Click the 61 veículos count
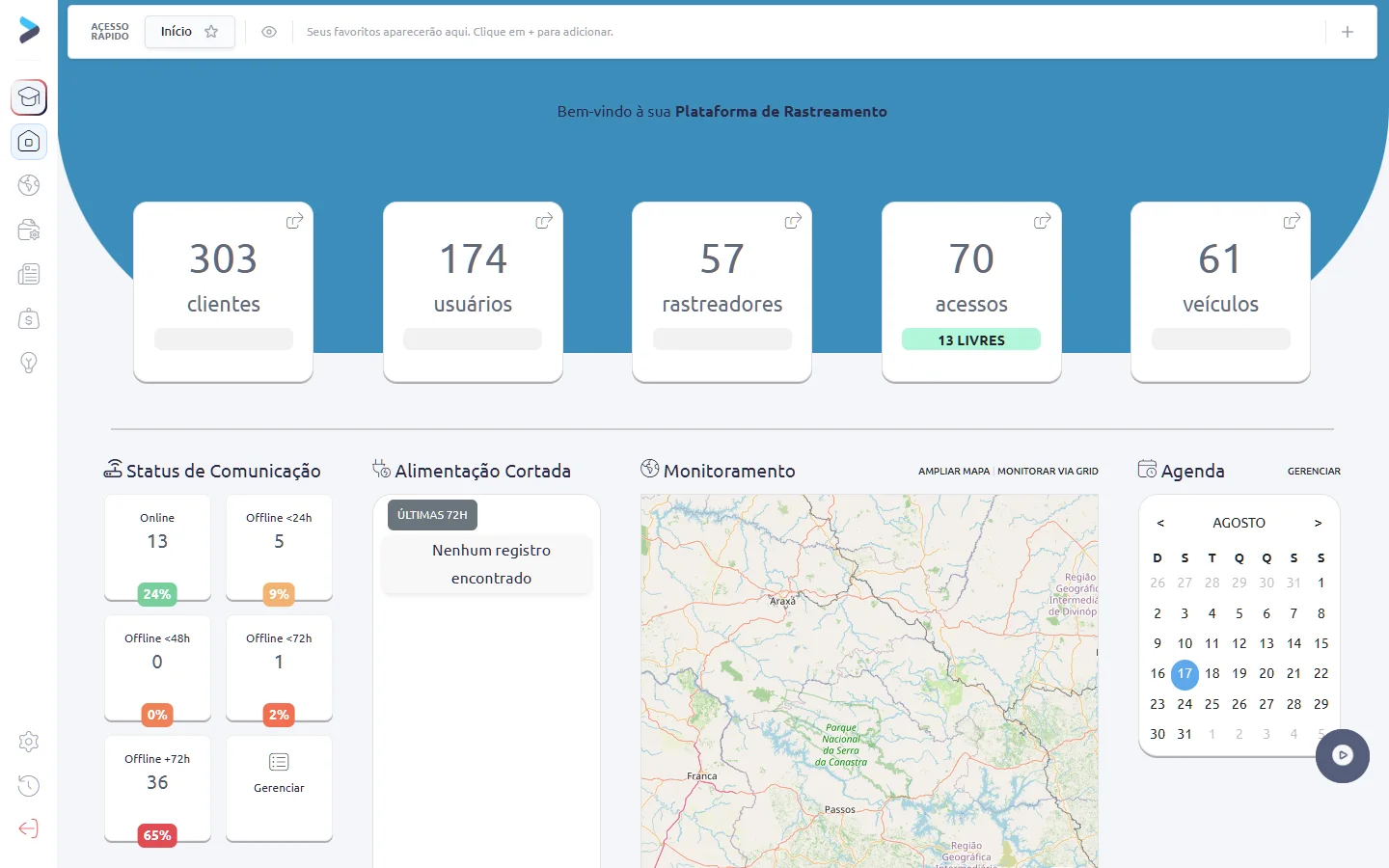 point(1220,258)
